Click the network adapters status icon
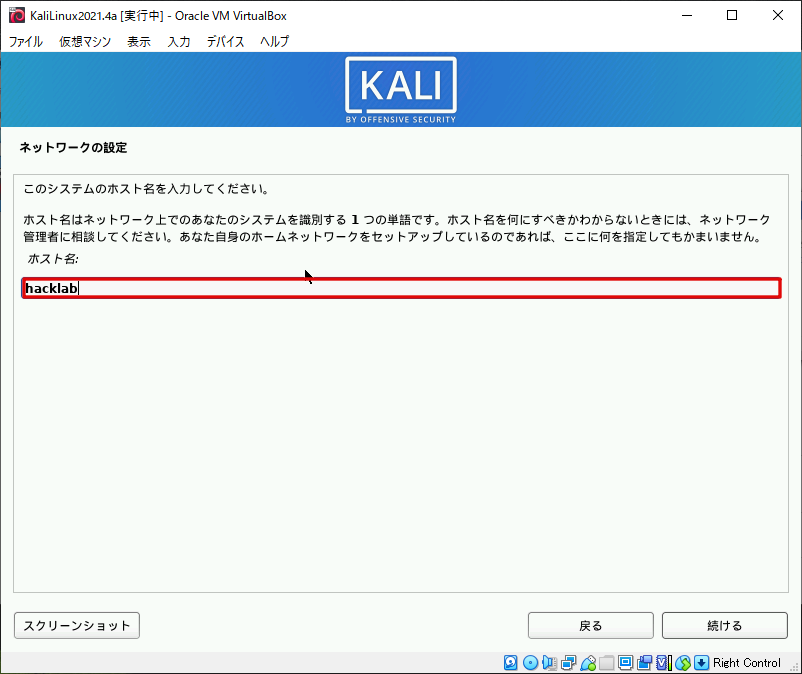This screenshot has height=674, width=802. (x=568, y=663)
